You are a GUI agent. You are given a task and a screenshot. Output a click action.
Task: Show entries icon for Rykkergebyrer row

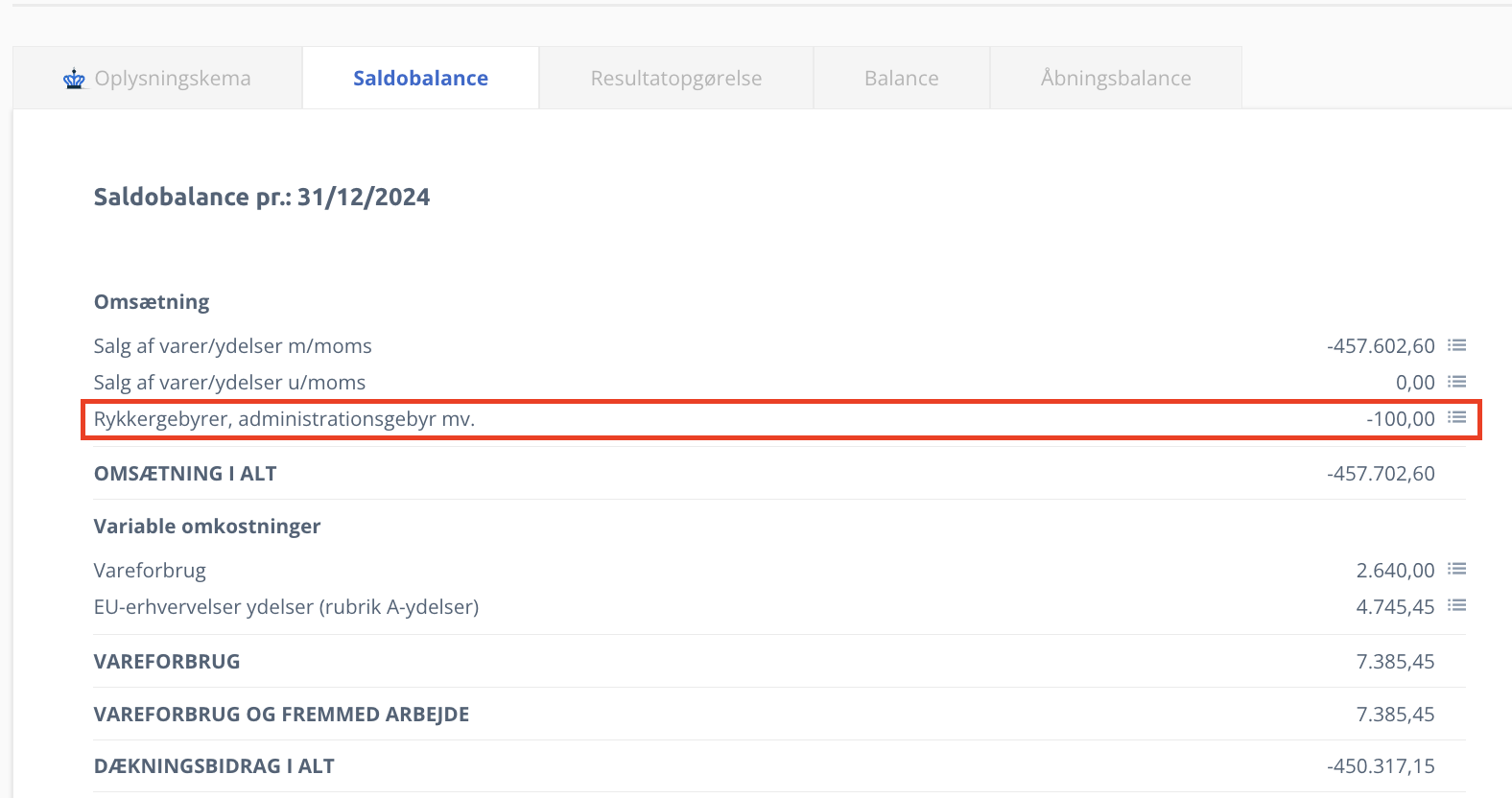(x=1456, y=418)
